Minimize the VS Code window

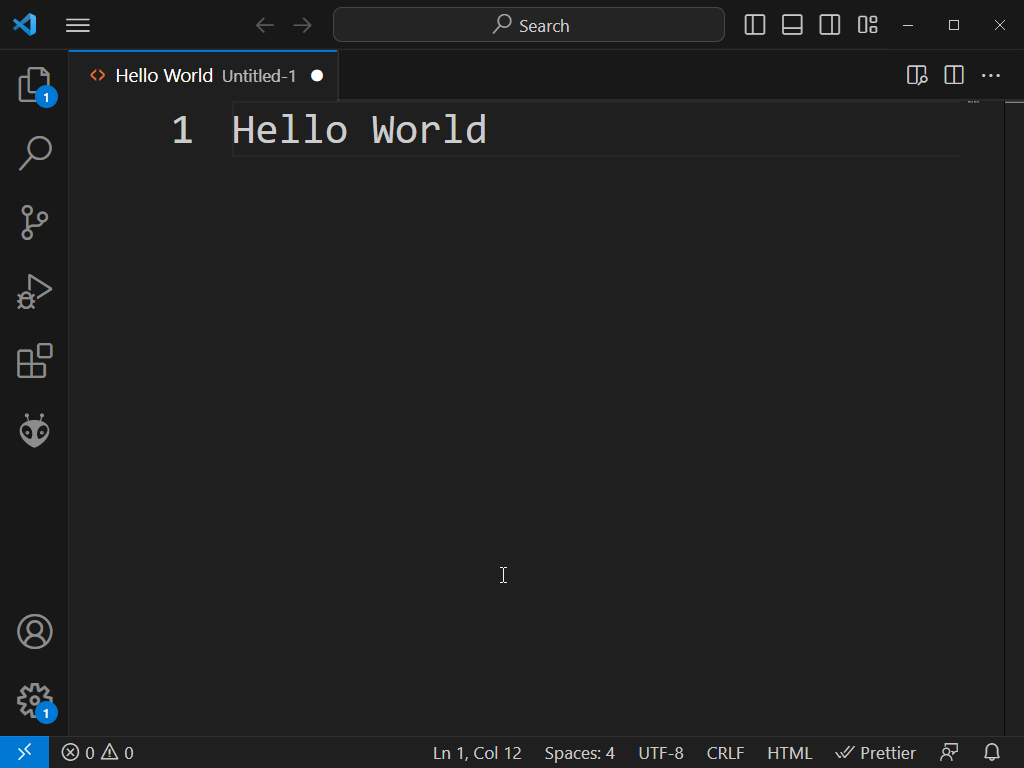[908, 25]
